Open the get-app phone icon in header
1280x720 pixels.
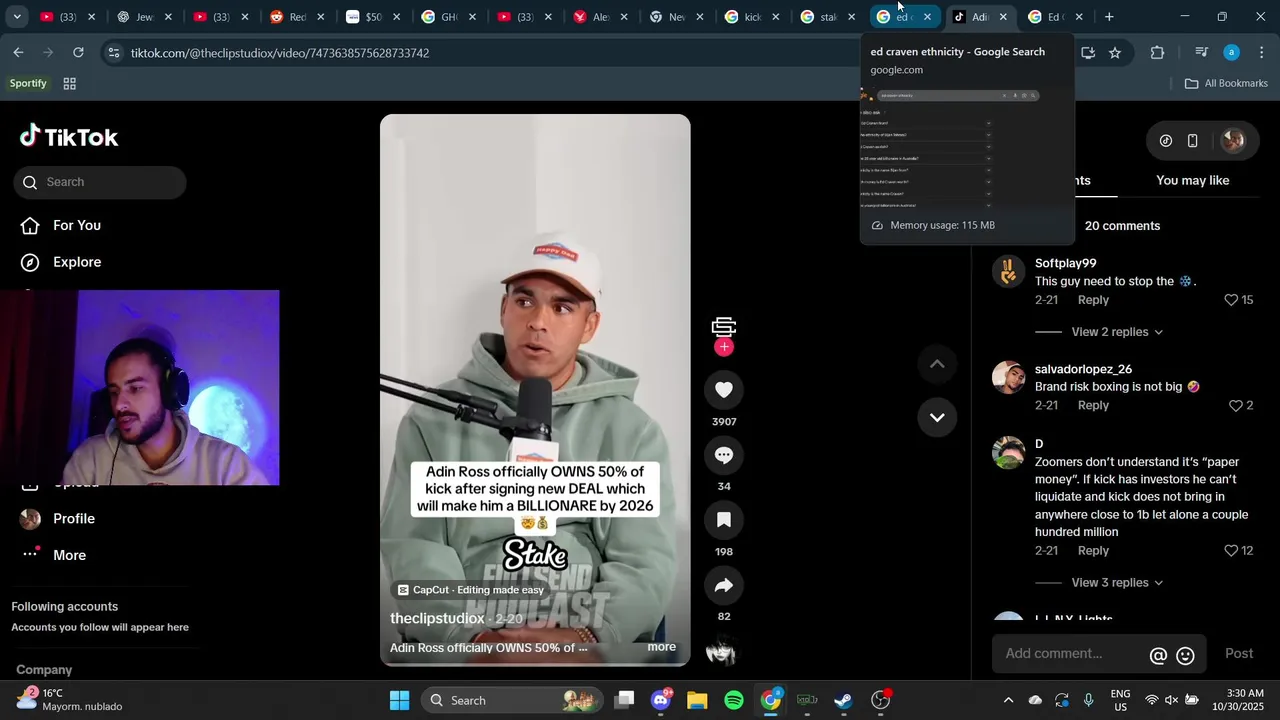[1192, 141]
